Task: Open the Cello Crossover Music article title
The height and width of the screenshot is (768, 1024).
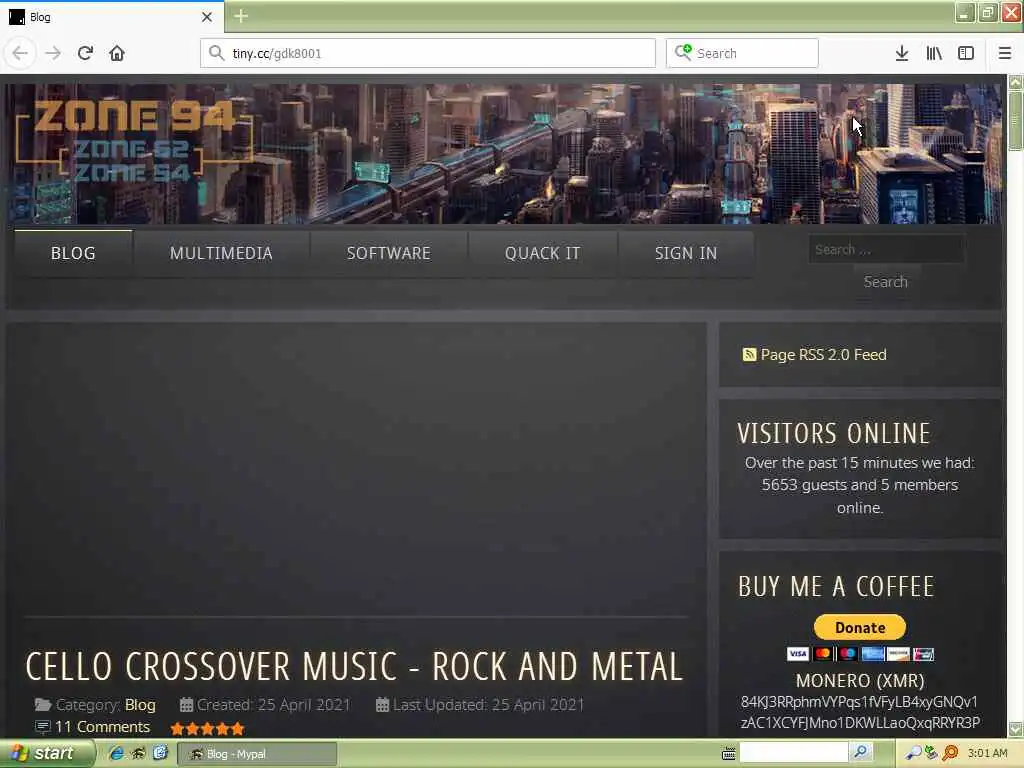Action: click(x=354, y=667)
